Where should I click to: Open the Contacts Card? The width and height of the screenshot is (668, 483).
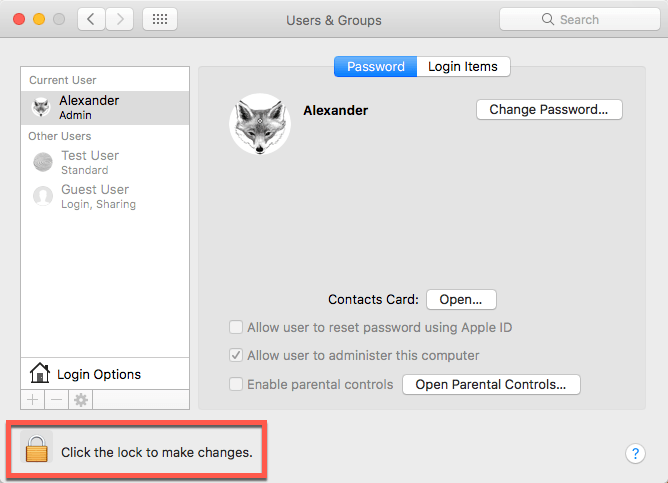coord(461,299)
